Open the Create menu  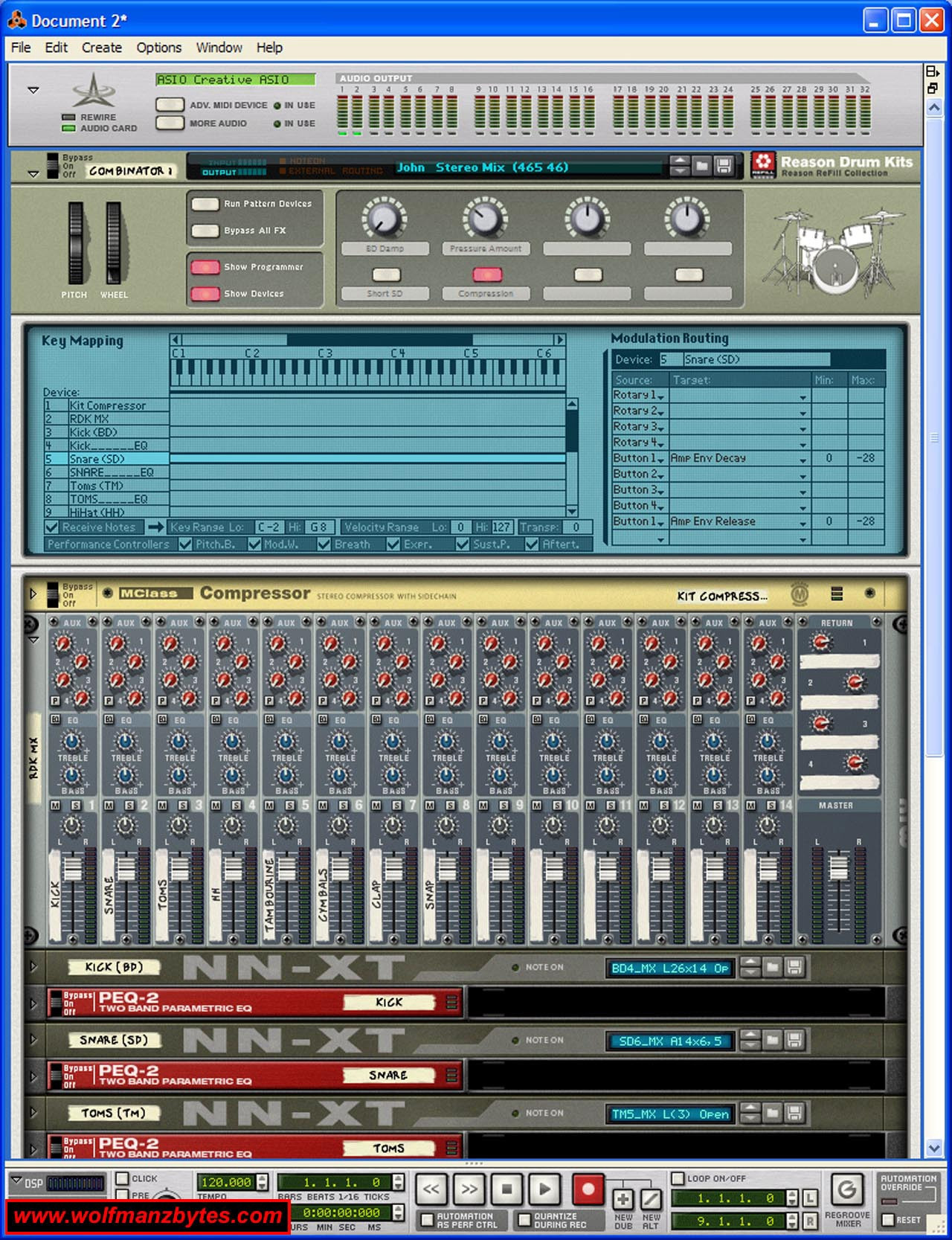pos(102,48)
